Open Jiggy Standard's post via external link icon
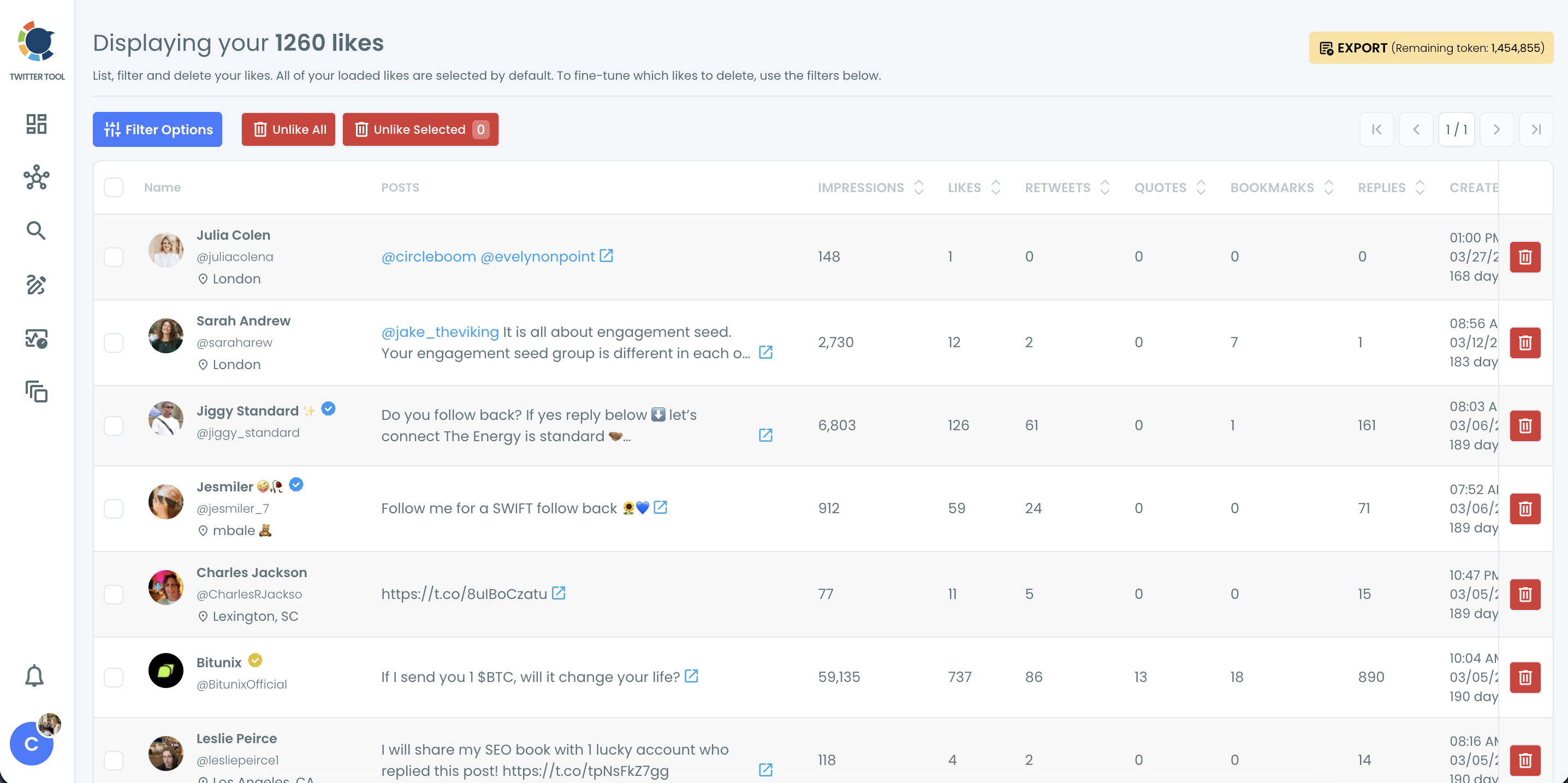 pyautogui.click(x=766, y=435)
